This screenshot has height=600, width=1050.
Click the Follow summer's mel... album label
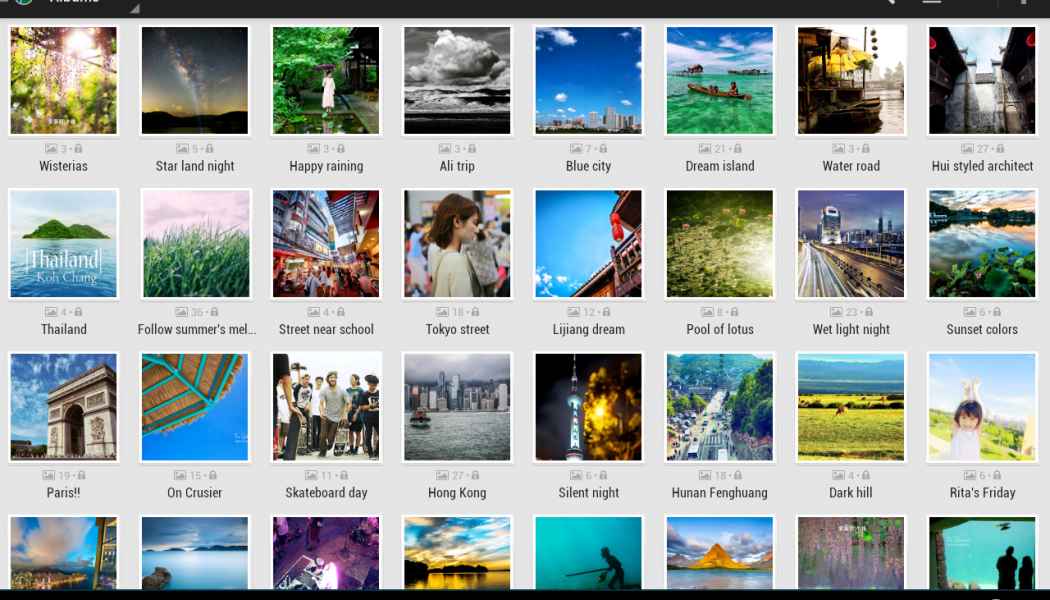point(196,329)
